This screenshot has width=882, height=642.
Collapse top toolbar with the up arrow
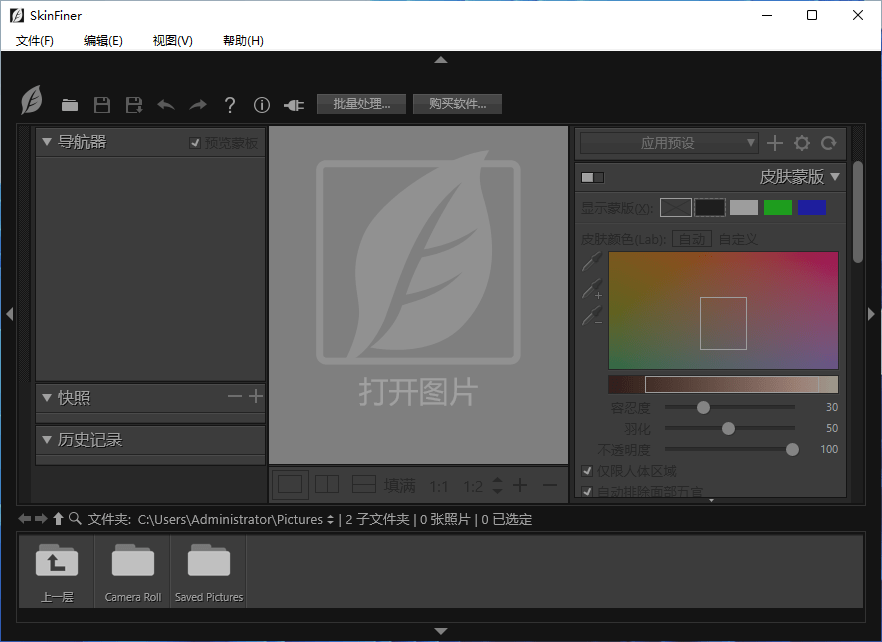441,60
